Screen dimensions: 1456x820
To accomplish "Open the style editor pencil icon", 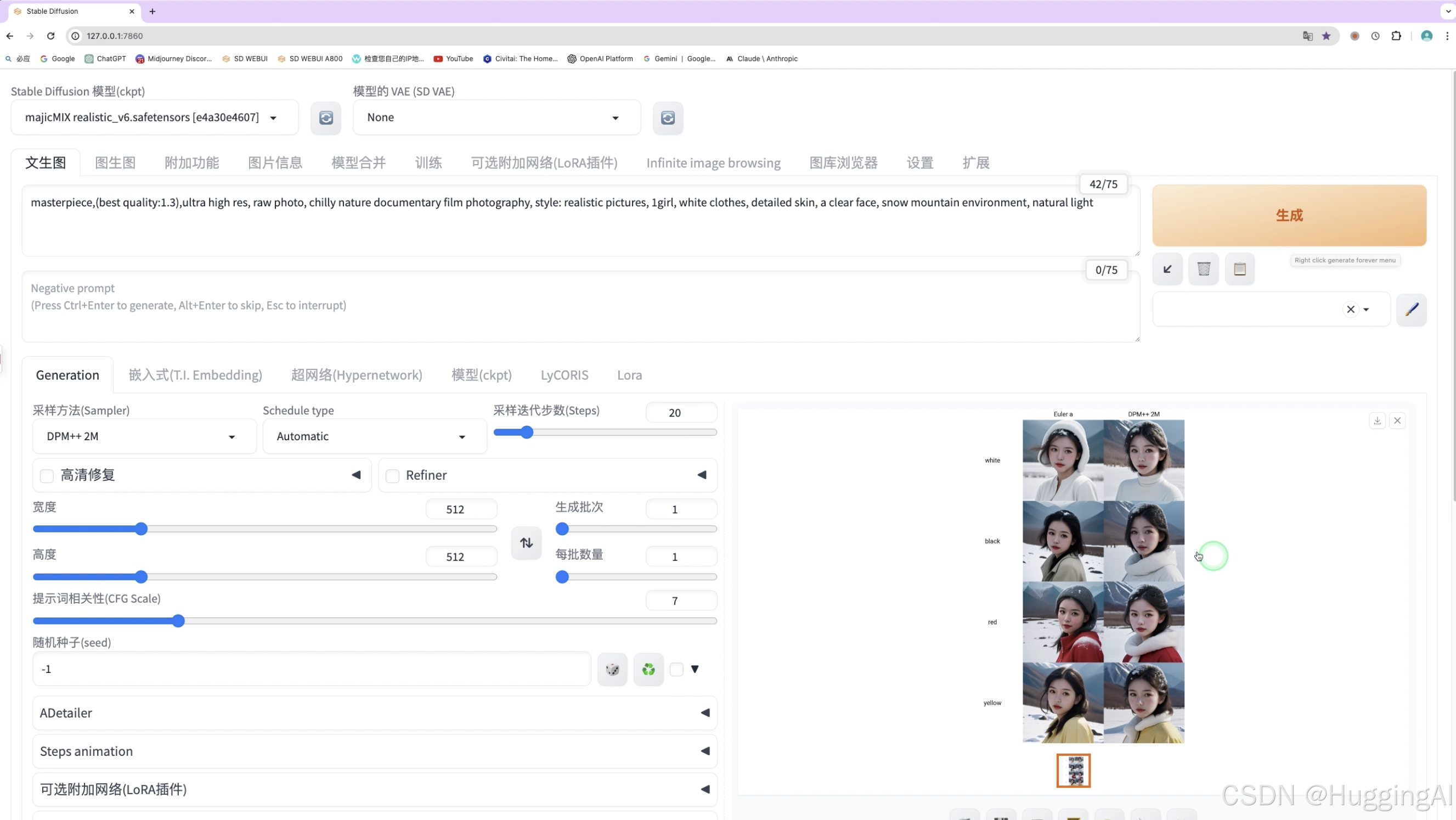I will (1412, 310).
